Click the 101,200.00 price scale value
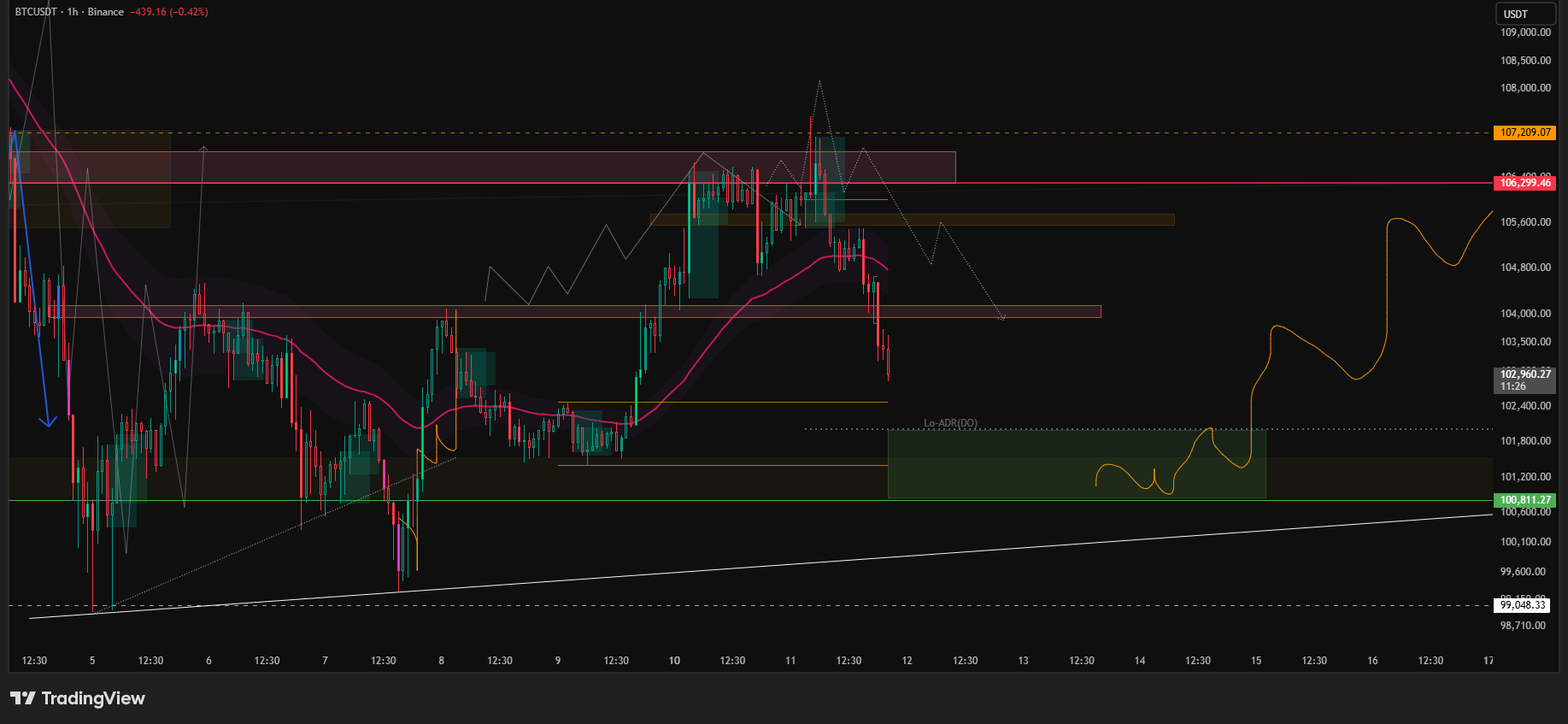 tap(1525, 477)
